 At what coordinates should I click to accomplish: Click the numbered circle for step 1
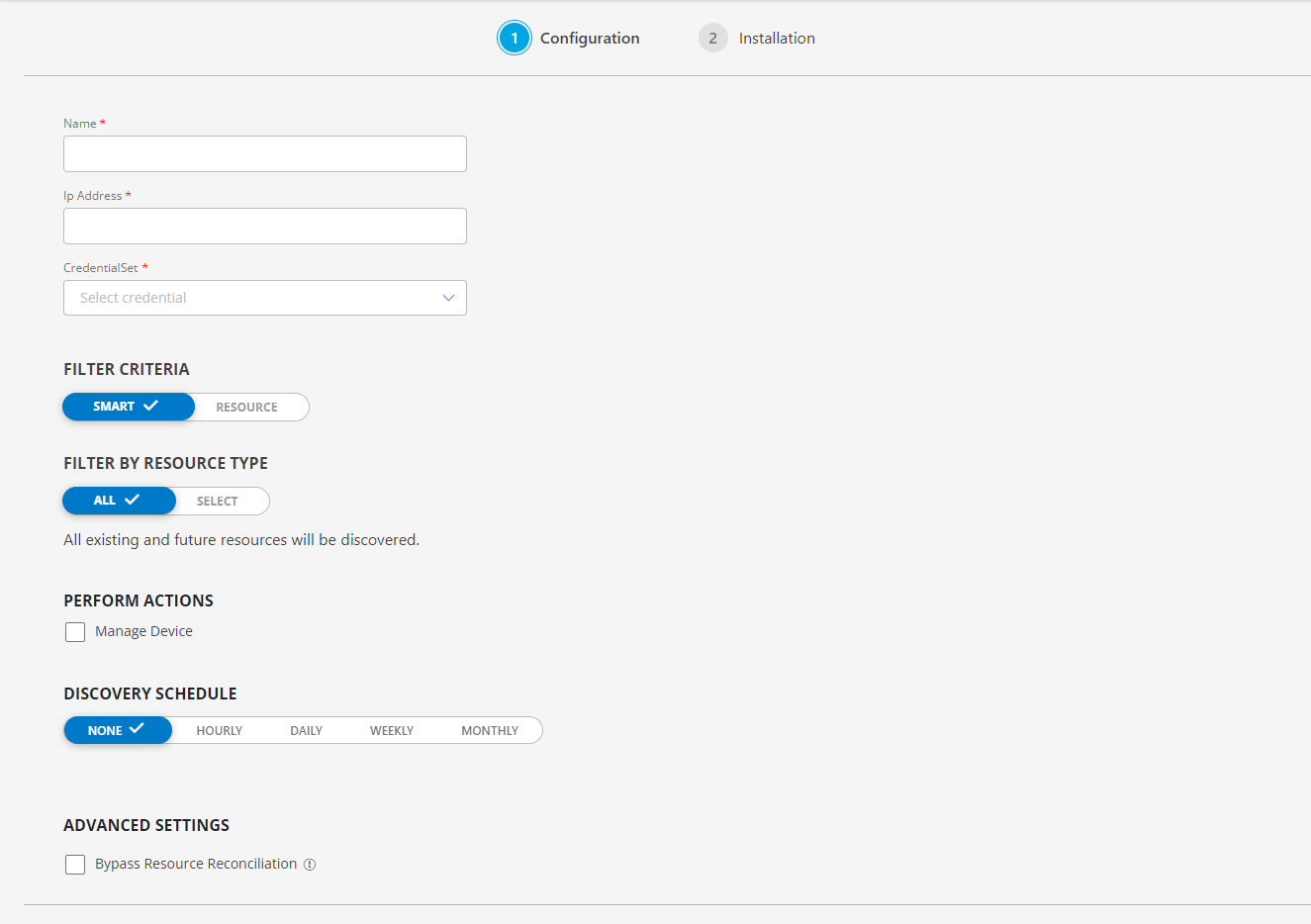515,38
